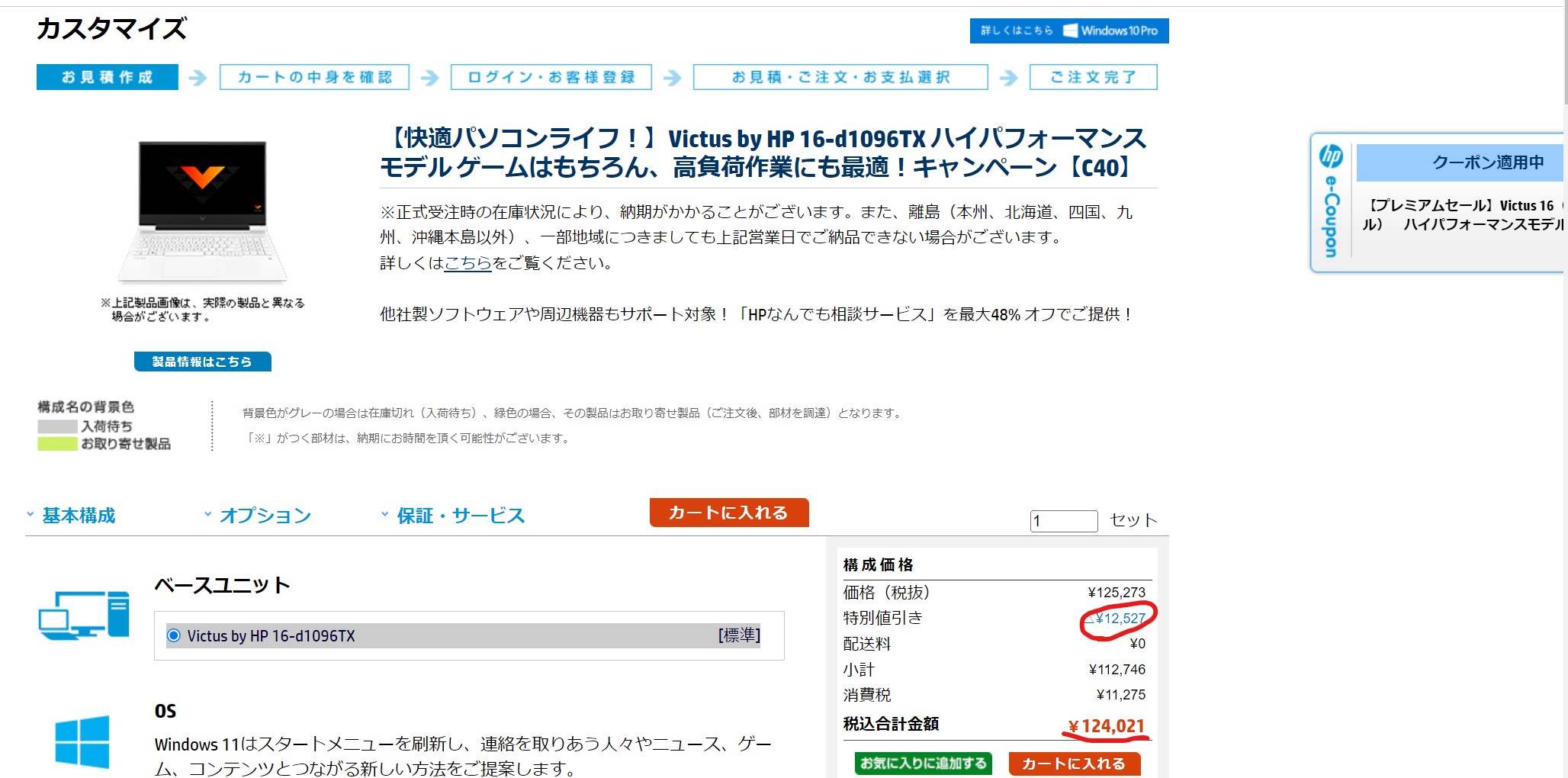Image resolution: width=1568 pixels, height=778 pixels.
Task: Click the ログイン・お客様登録 step
Action: click(x=551, y=77)
